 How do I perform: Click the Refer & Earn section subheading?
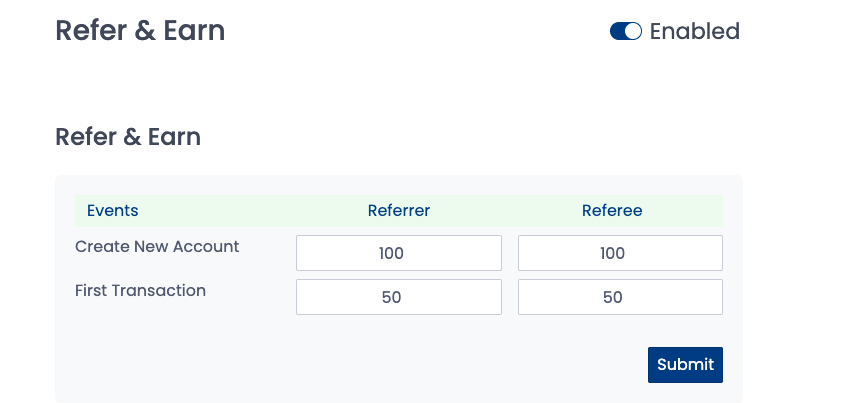coord(128,137)
